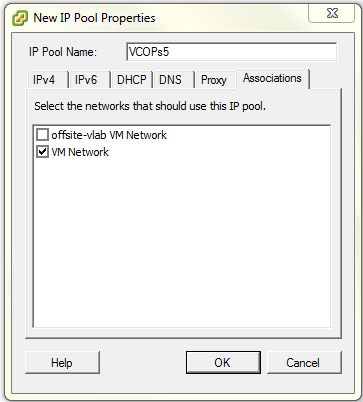Open Help for IP pool properties

[x=62, y=362]
